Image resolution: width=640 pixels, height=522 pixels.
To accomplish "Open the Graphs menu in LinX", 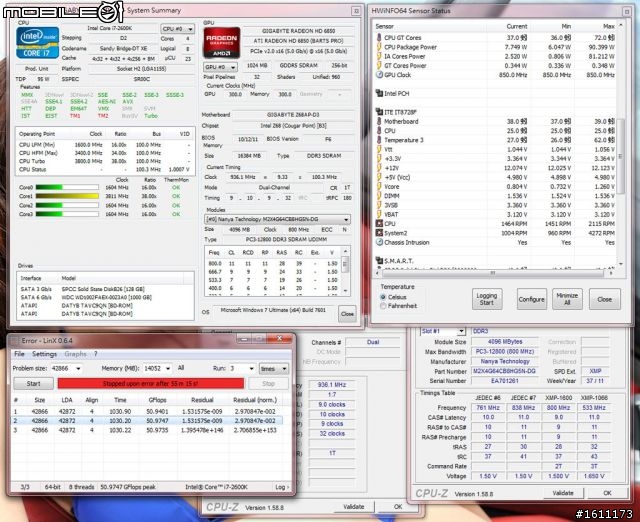I will [x=76, y=354].
